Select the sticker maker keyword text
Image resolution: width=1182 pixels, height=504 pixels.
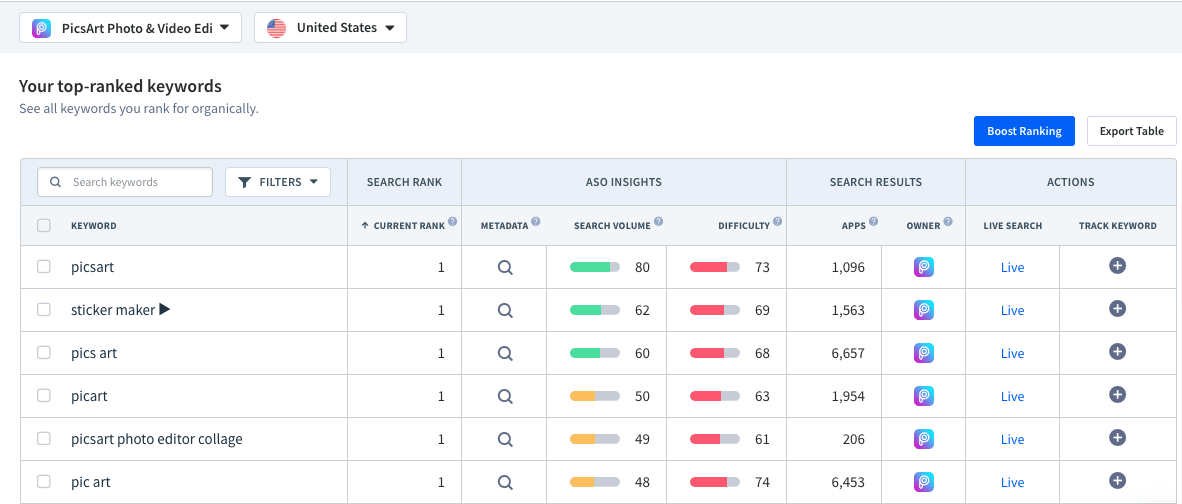point(113,310)
